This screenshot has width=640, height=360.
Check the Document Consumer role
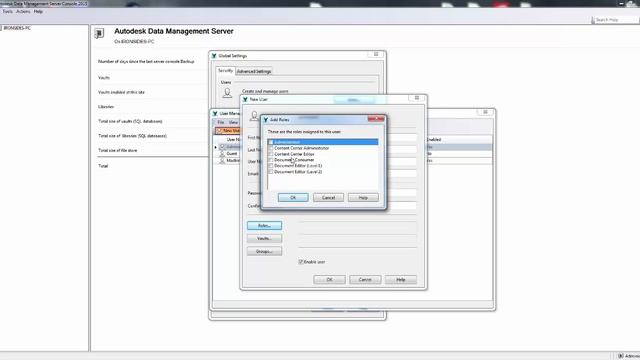pos(271,160)
